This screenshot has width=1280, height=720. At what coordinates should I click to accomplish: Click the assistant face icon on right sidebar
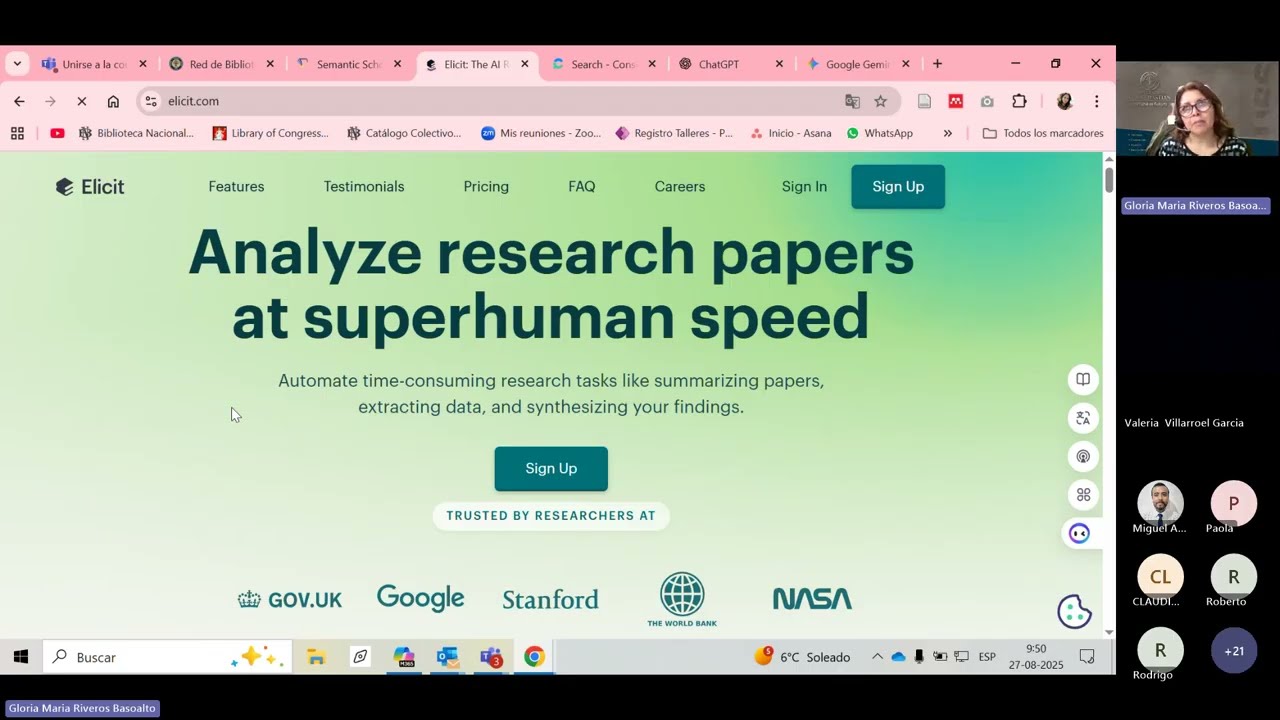(x=1079, y=533)
